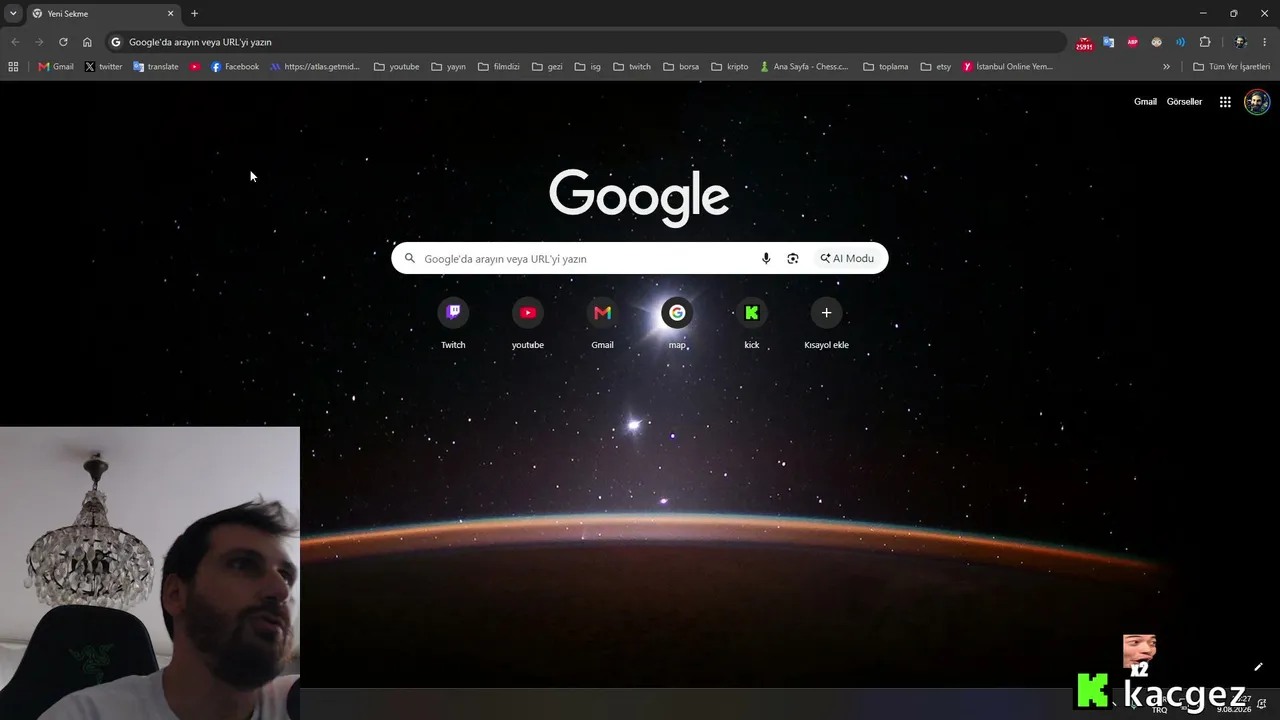The height and width of the screenshot is (720, 1280).
Task: Open the Gmail shortcut tile
Action: tap(602, 324)
